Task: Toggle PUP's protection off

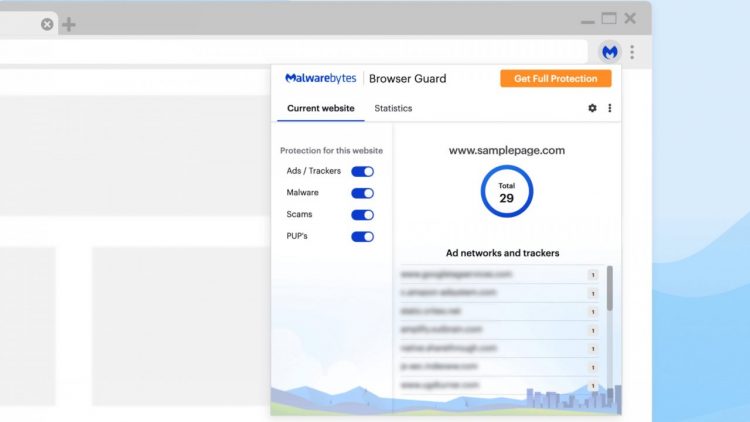Action: point(363,236)
